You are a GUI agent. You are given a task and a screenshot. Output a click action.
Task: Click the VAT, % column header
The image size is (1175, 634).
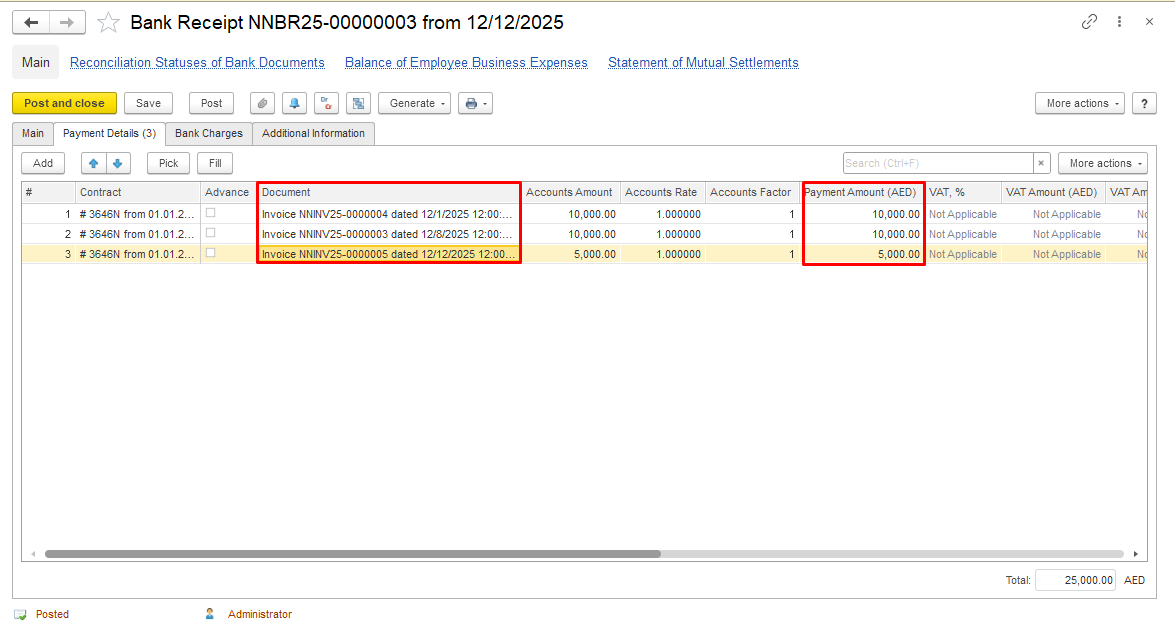point(963,193)
